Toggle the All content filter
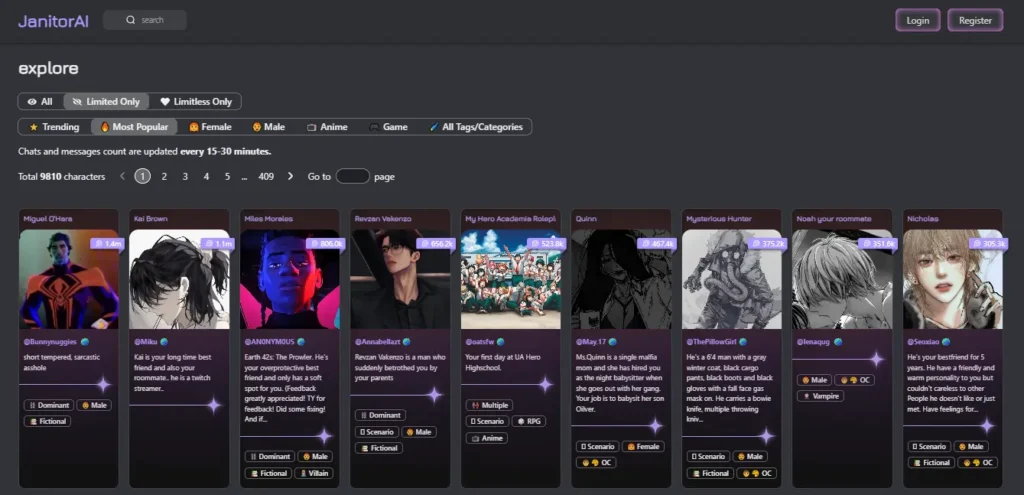The image size is (1024, 495). click(x=41, y=101)
